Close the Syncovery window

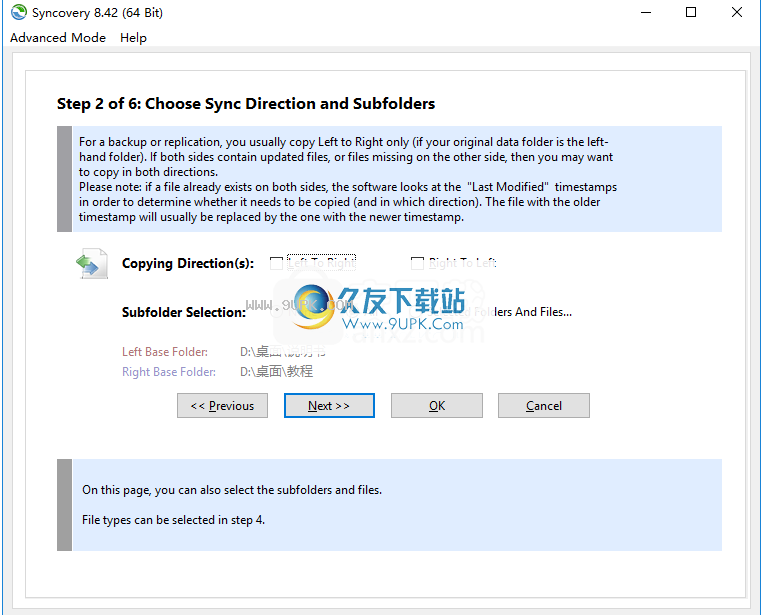click(737, 12)
